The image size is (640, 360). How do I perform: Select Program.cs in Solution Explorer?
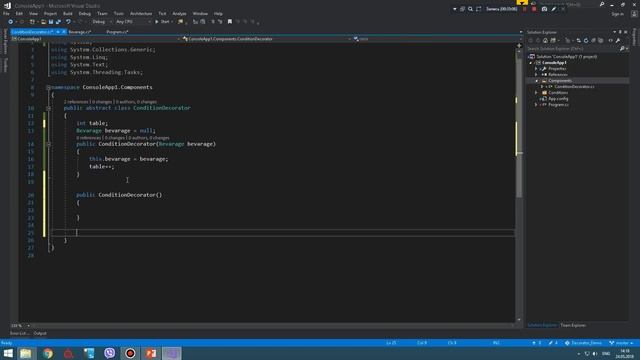tap(558, 105)
